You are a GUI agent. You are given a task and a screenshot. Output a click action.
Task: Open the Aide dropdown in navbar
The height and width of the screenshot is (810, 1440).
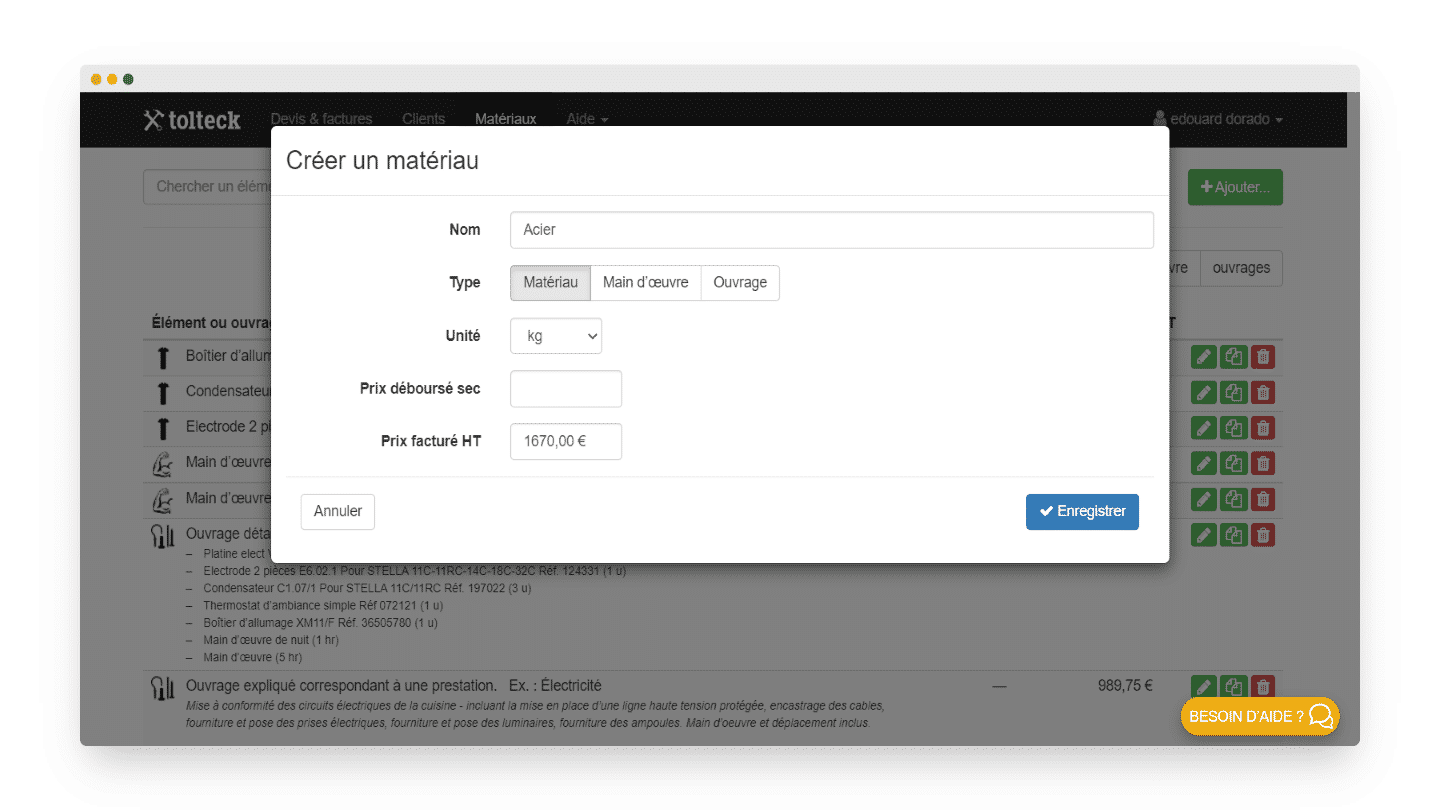587,119
